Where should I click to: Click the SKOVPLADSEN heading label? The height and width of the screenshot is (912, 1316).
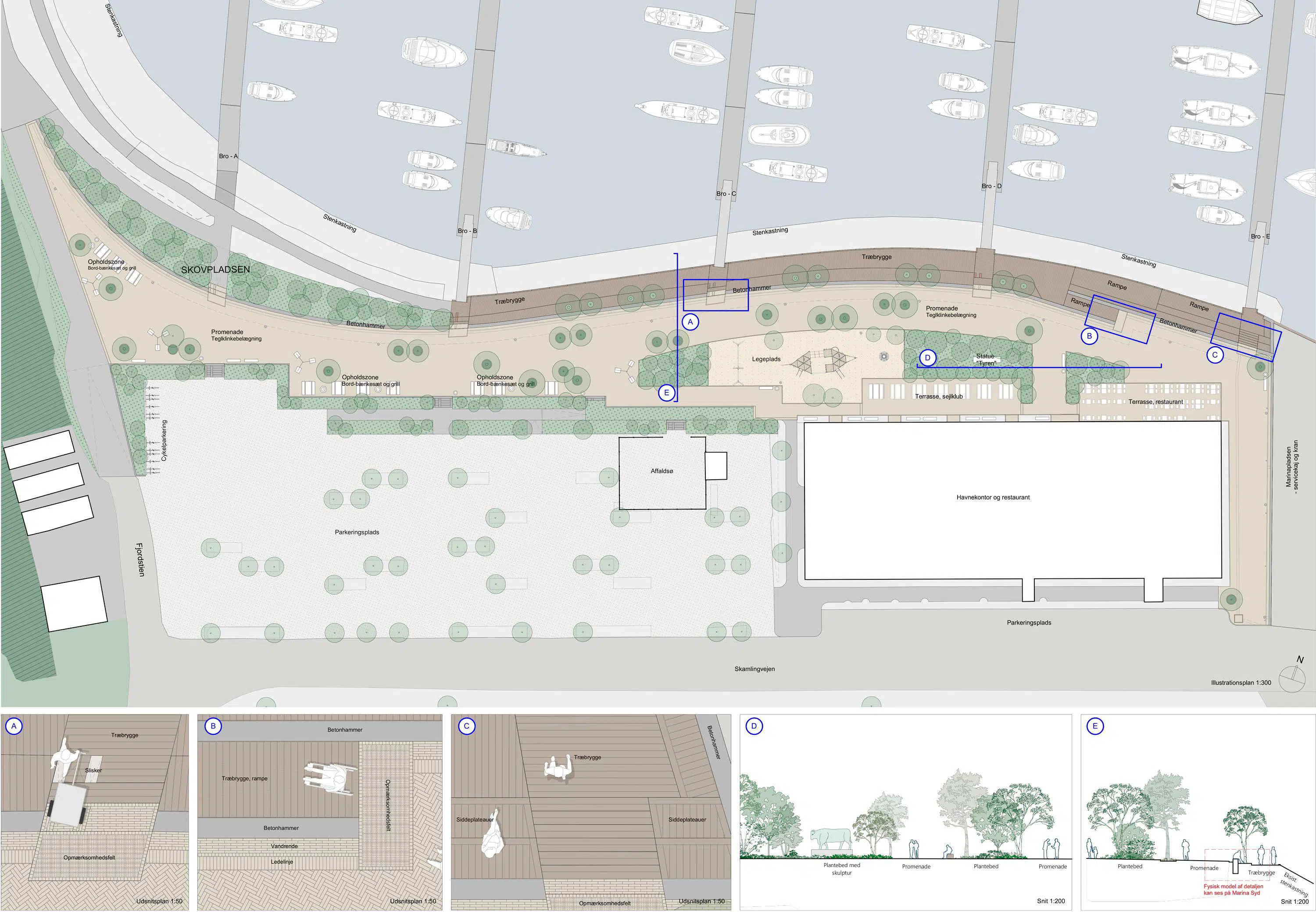tap(215, 270)
